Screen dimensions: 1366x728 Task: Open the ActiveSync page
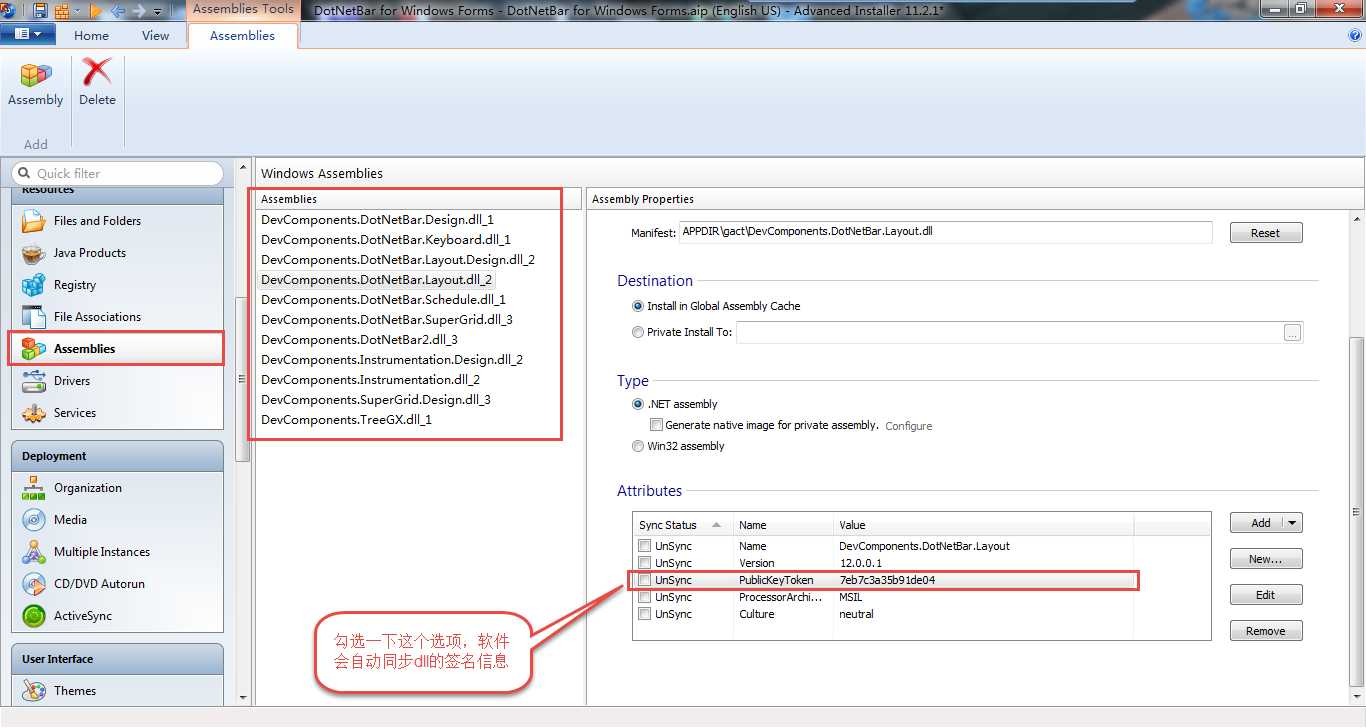click(x=117, y=616)
